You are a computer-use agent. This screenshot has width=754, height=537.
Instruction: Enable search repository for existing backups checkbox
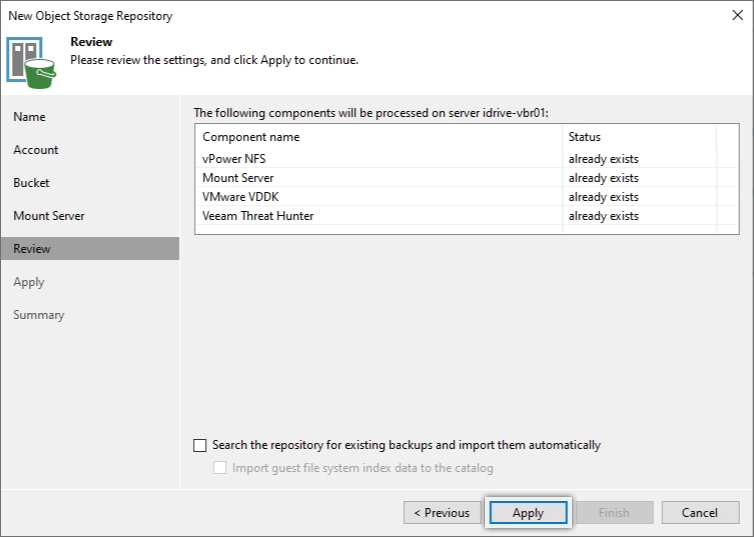coord(200,445)
